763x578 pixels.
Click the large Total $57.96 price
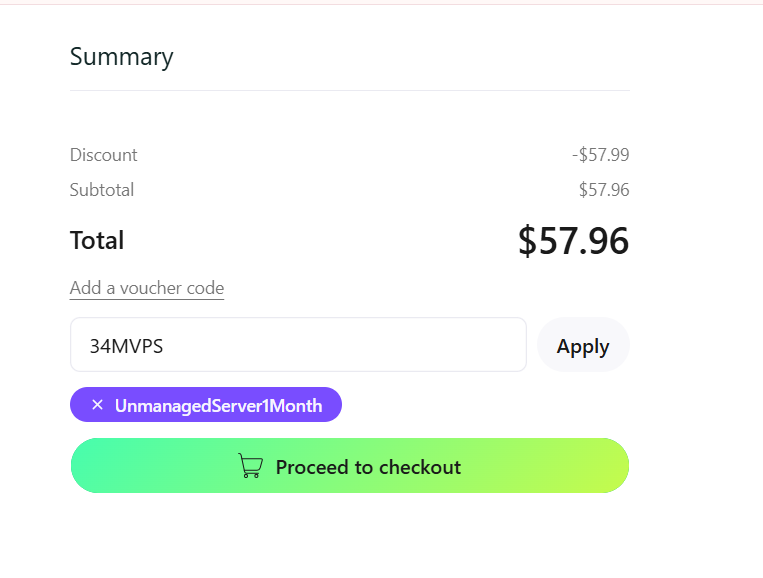[x=573, y=241]
